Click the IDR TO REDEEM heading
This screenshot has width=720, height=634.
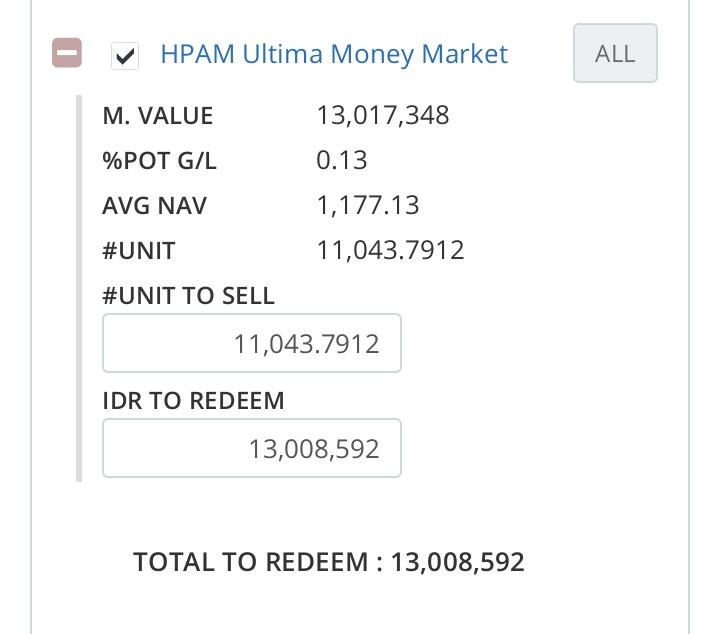click(193, 401)
